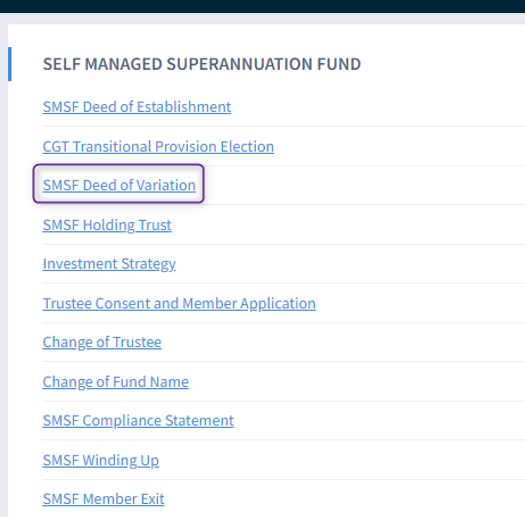Click empty row space beside Change of Trustee
Screen dimensions: 525x517
(x=343, y=342)
